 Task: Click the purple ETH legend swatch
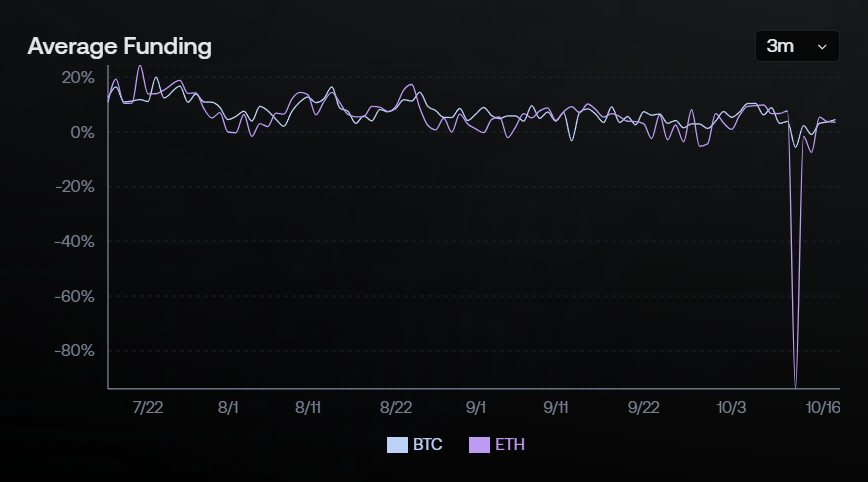[x=479, y=445]
